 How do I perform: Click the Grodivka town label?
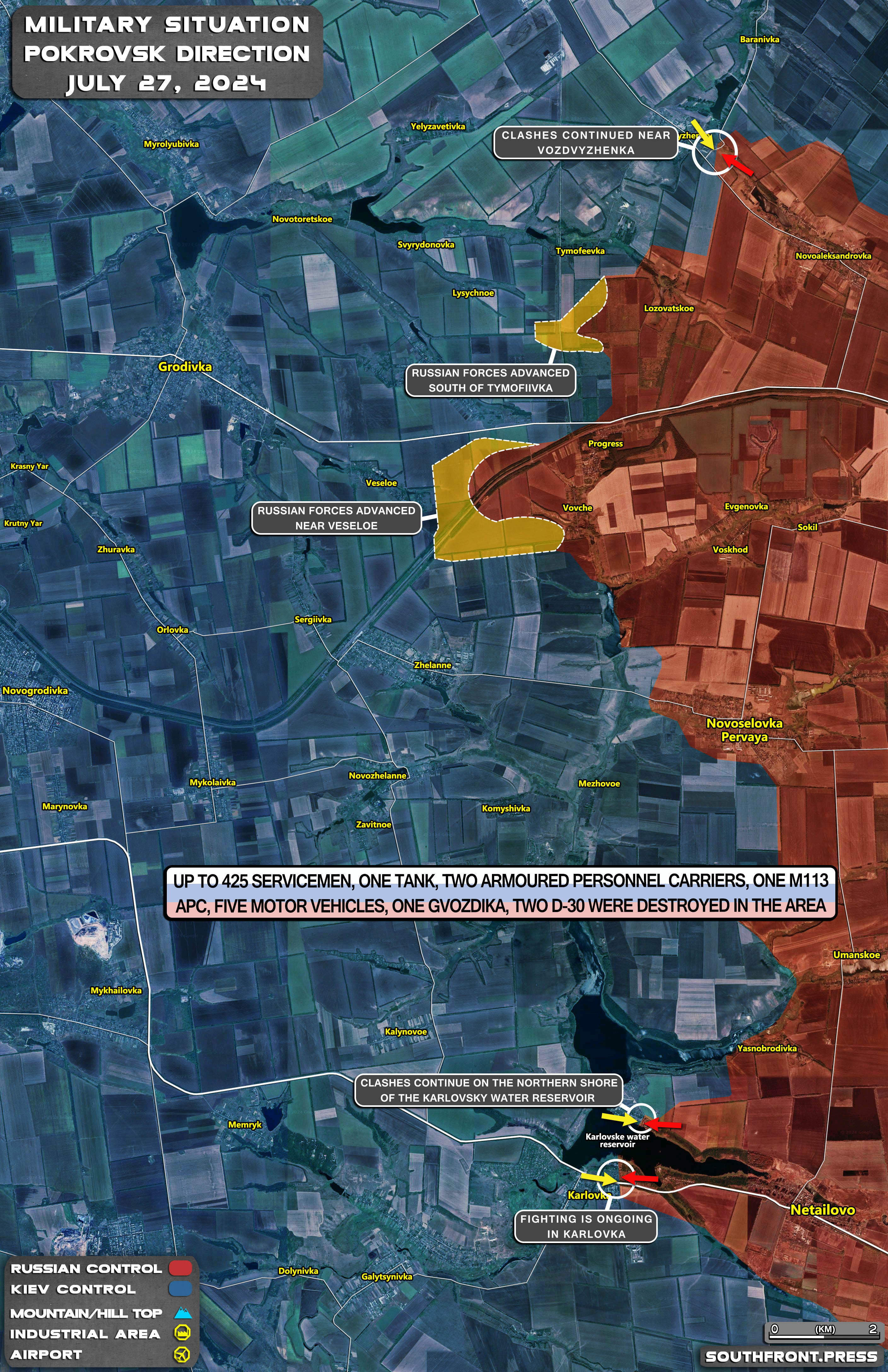(184, 367)
